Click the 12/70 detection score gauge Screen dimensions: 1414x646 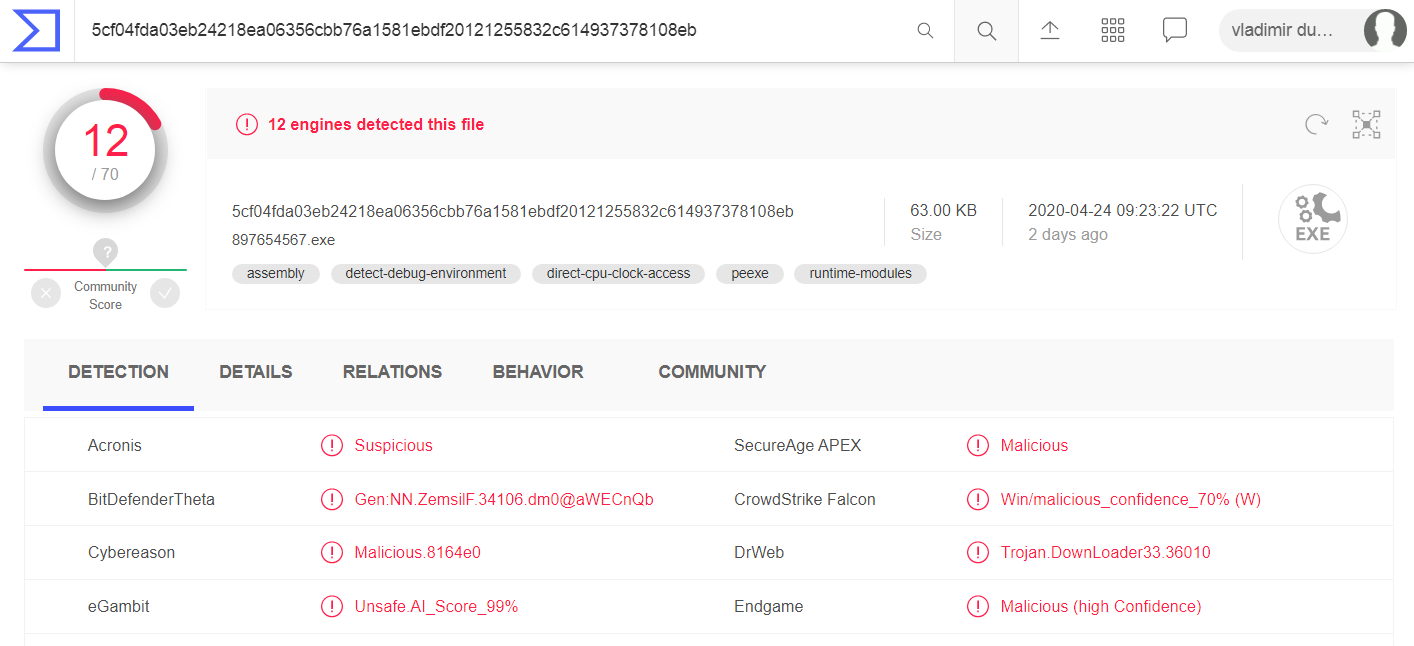point(105,150)
